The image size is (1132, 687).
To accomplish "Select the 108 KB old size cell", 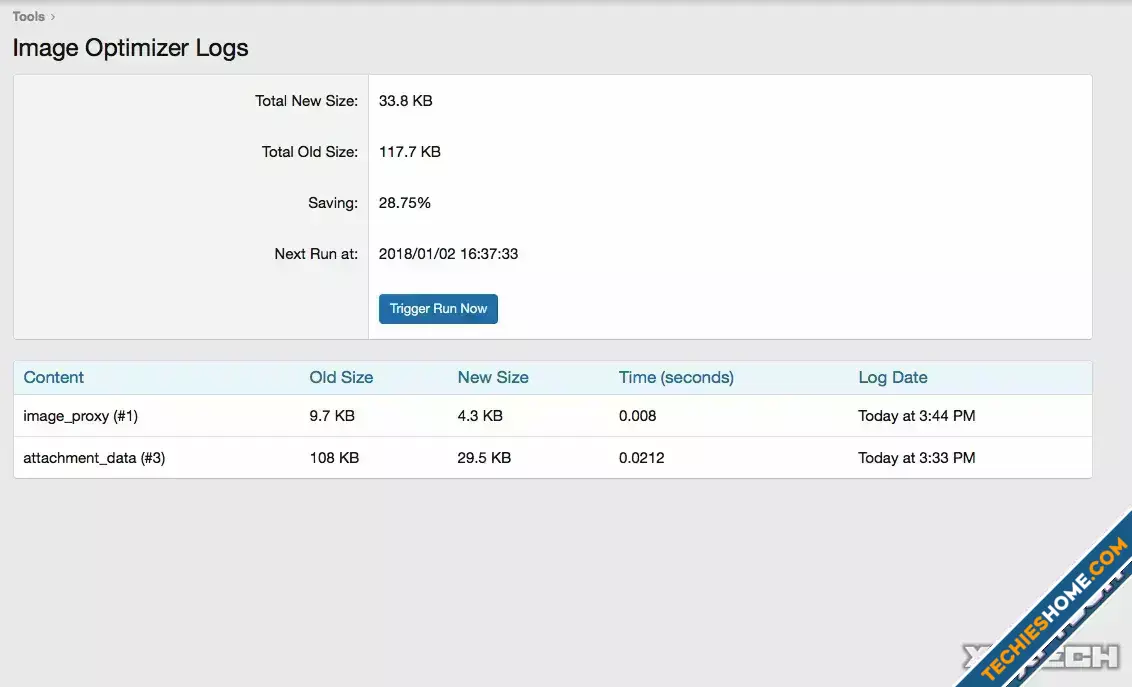I will click(x=334, y=457).
